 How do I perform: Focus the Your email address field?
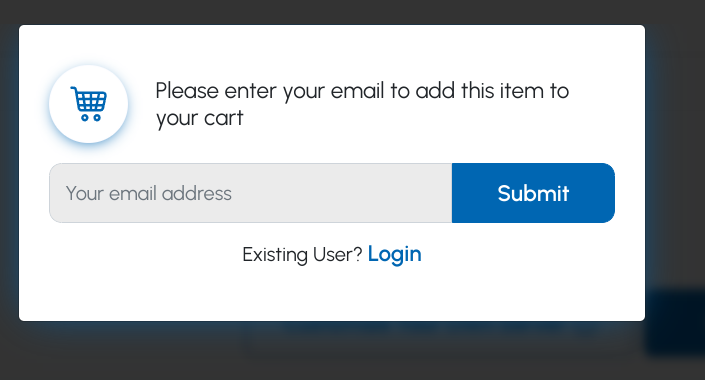tap(250, 193)
